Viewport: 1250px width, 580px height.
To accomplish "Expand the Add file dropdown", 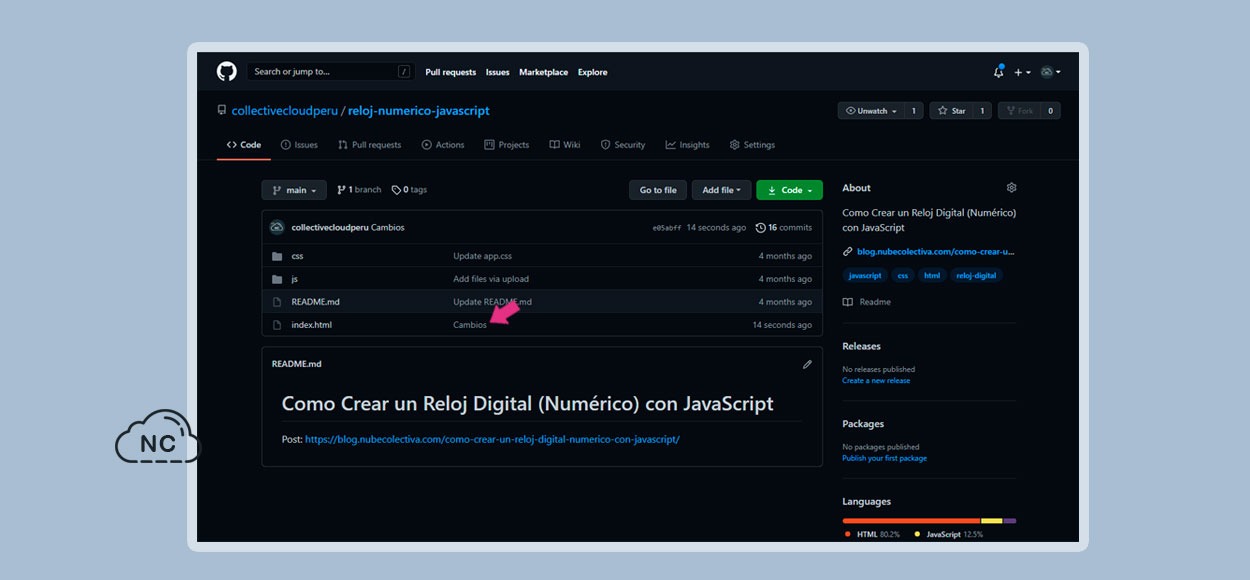I will click(722, 190).
